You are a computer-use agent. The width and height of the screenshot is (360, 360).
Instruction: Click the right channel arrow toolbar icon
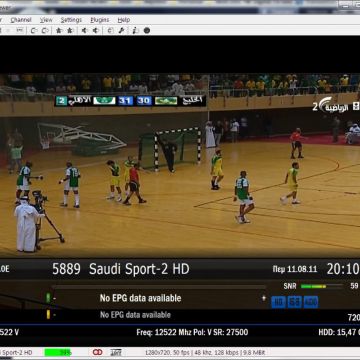pos(45,30)
